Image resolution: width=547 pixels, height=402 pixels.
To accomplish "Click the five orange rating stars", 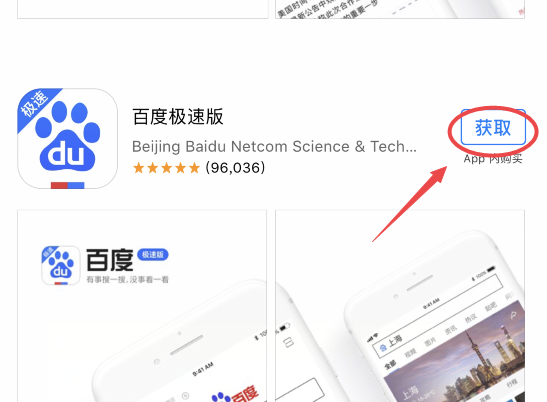I will pyautogui.click(x=166, y=168).
